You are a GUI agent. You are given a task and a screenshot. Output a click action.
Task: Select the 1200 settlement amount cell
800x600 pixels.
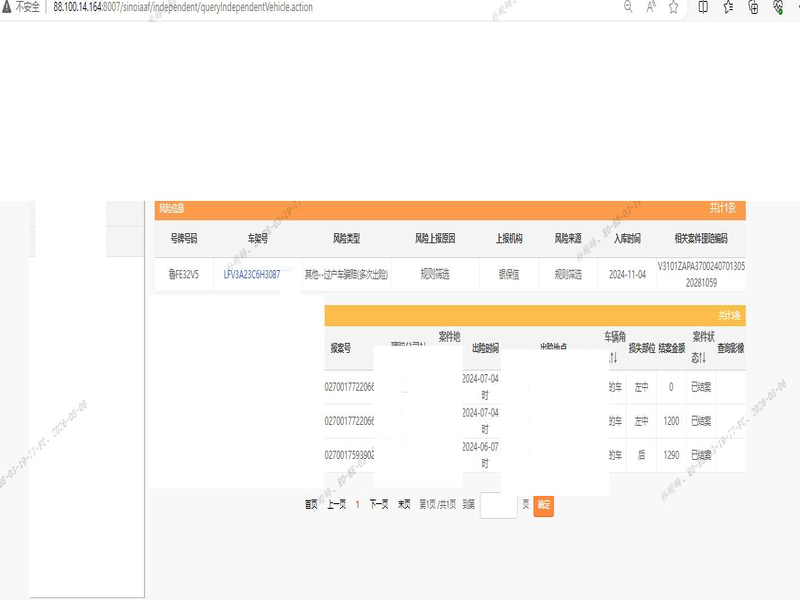pos(671,421)
